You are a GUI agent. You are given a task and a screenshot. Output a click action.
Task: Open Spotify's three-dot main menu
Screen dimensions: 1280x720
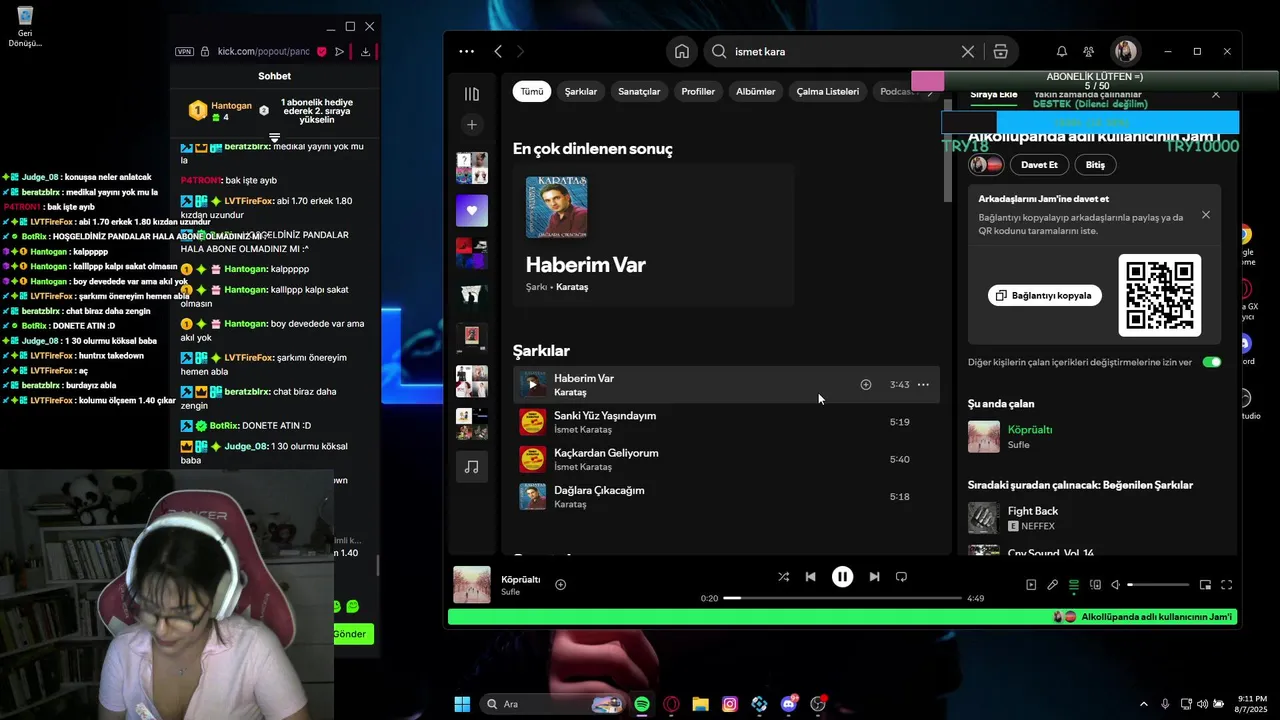point(467,51)
